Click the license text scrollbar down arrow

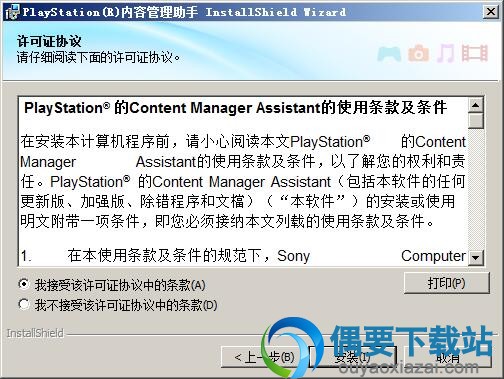pos(476,257)
